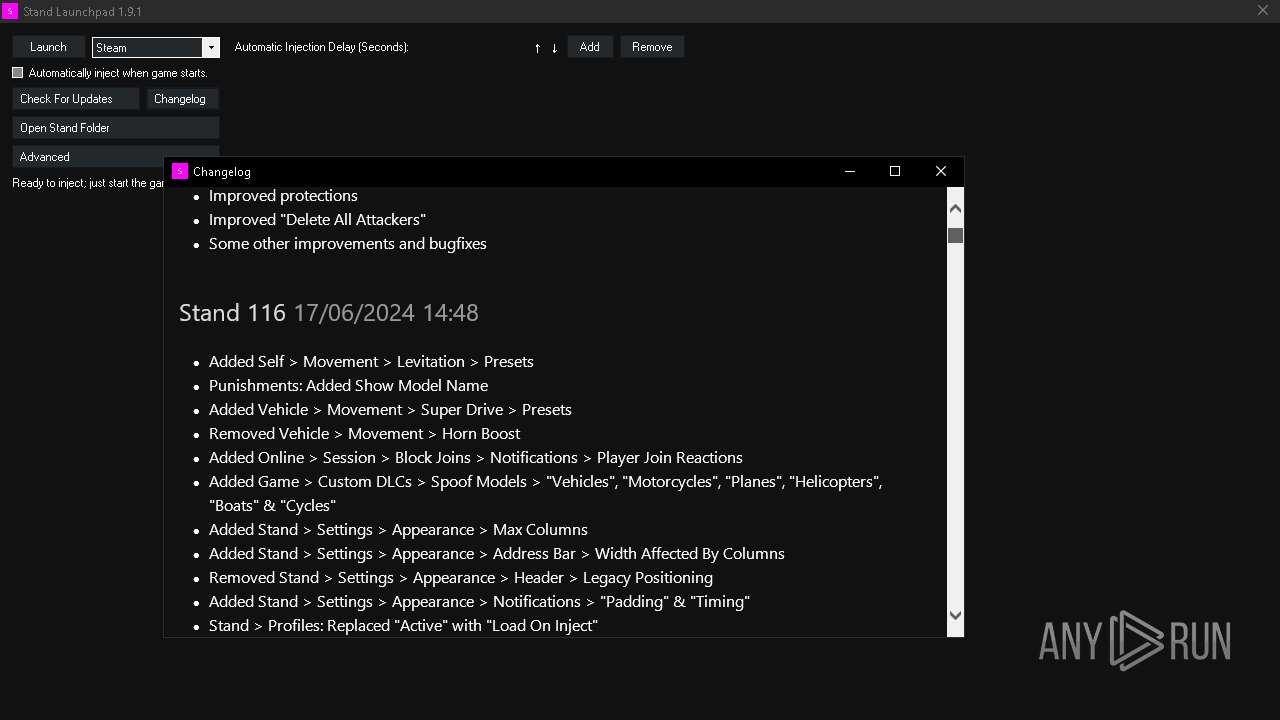Expand the Advanced section
The width and height of the screenshot is (1280, 720).
[88, 157]
